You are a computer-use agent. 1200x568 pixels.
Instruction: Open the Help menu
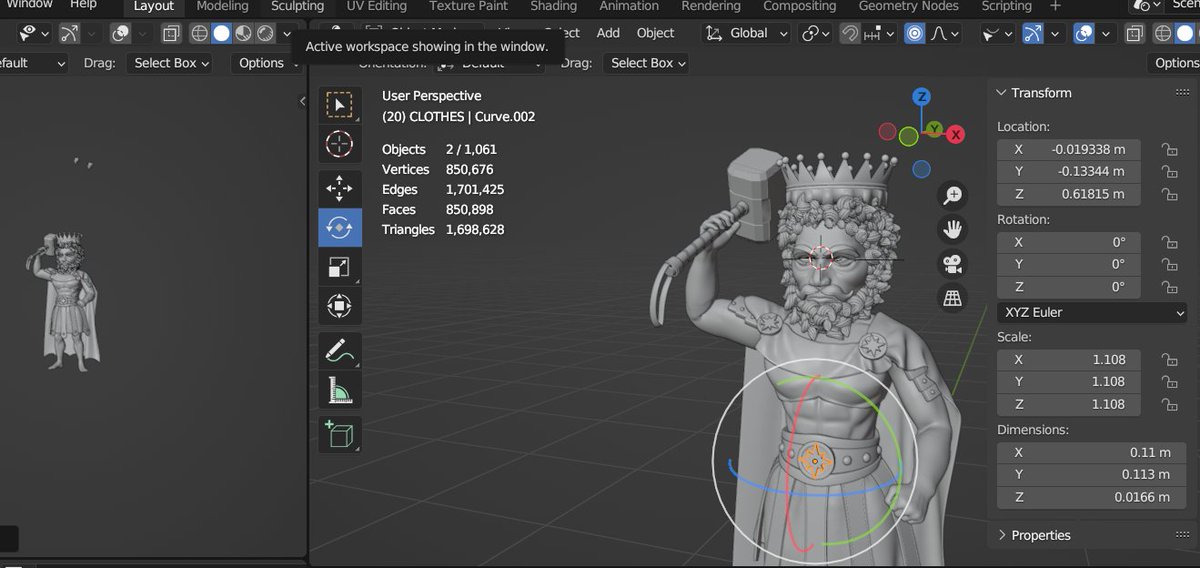(83, 5)
